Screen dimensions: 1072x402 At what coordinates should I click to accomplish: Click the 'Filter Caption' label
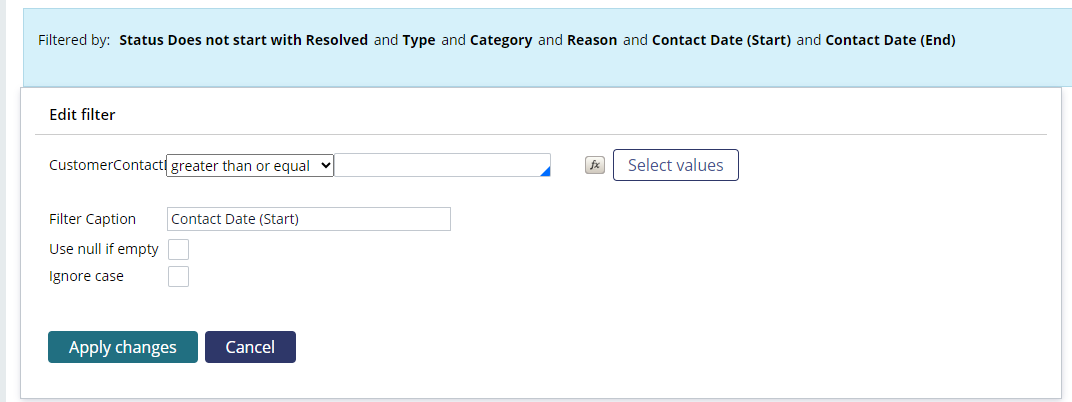92,219
